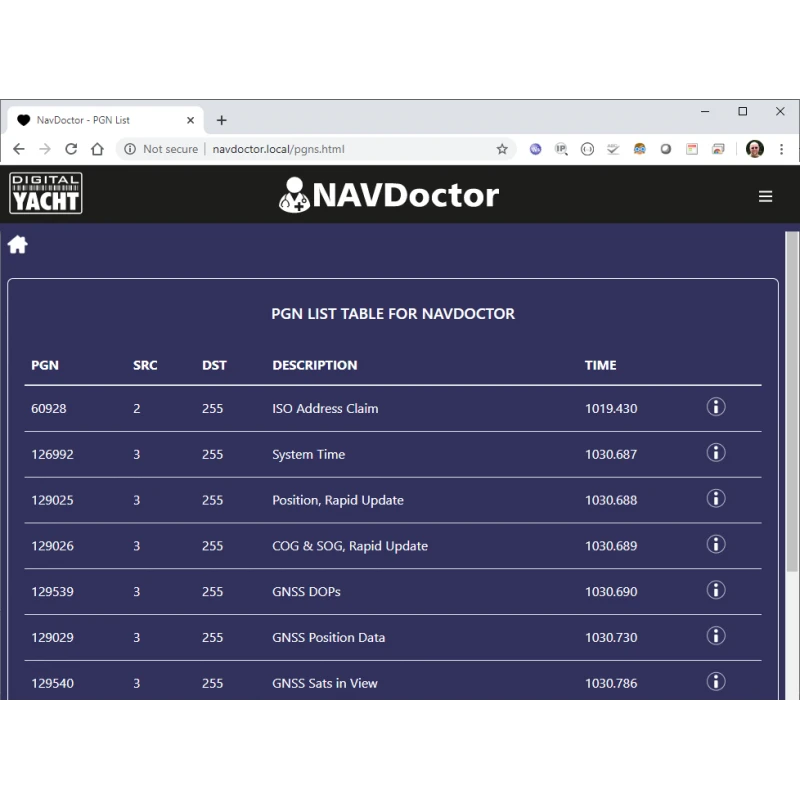Go back using browser back arrow
This screenshot has width=800, height=800.
click(19, 149)
